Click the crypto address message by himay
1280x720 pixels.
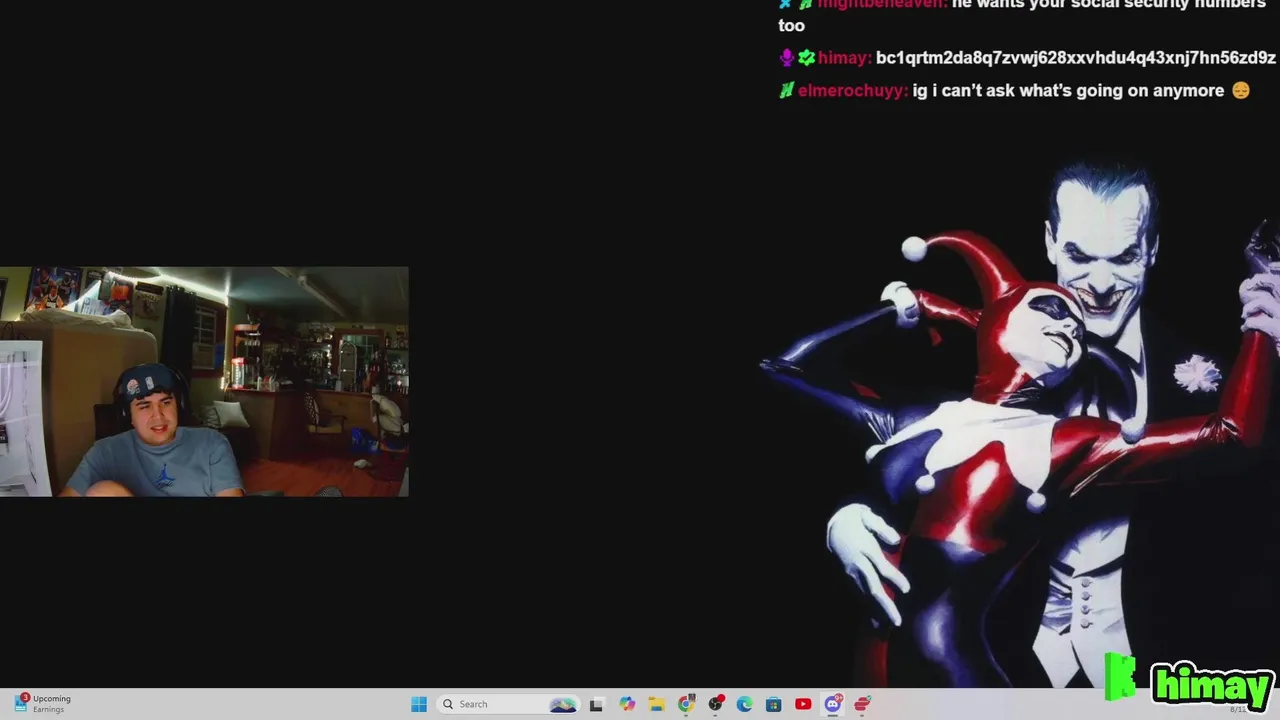(x=1076, y=58)
